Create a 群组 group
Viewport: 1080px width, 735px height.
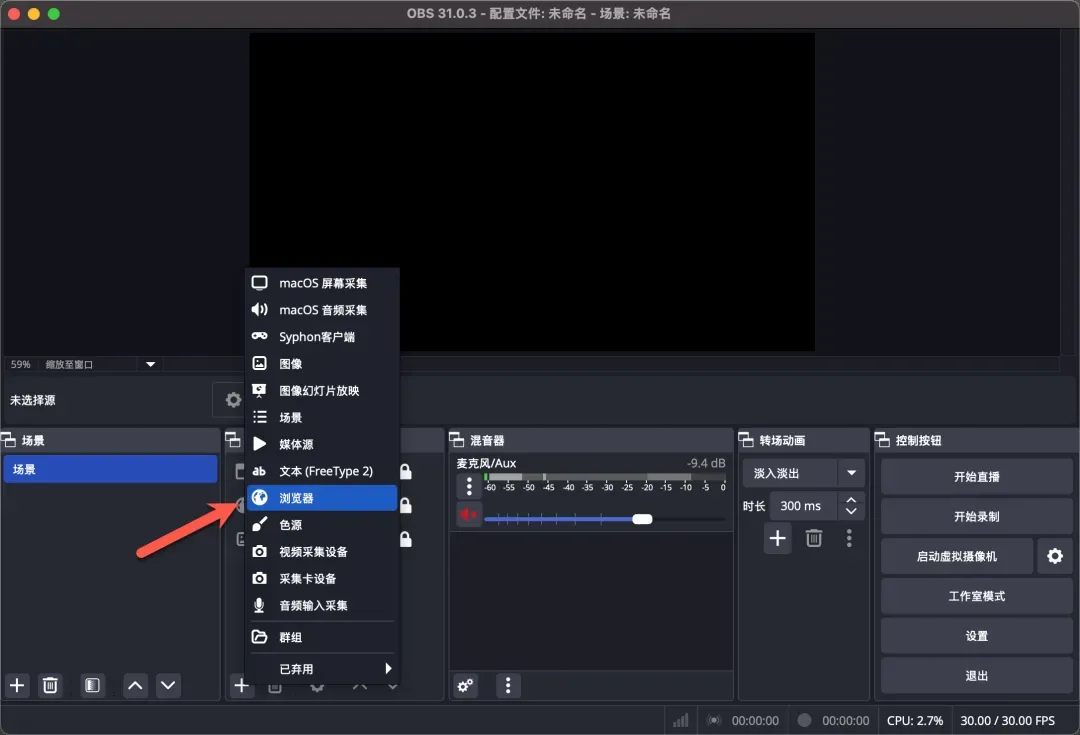pyautogui.click(x=322, y=637)
